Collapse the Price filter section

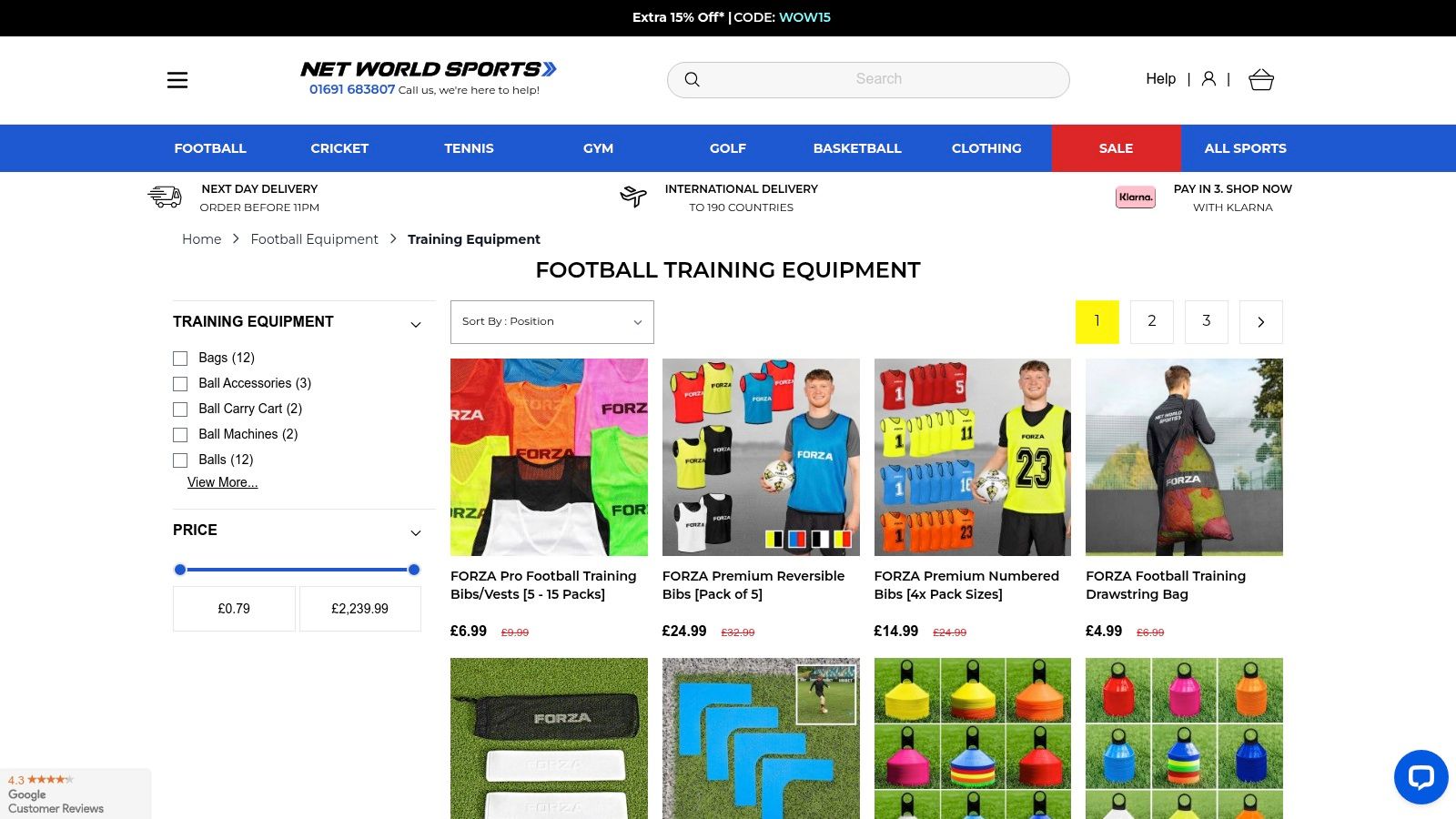(416, 533)
